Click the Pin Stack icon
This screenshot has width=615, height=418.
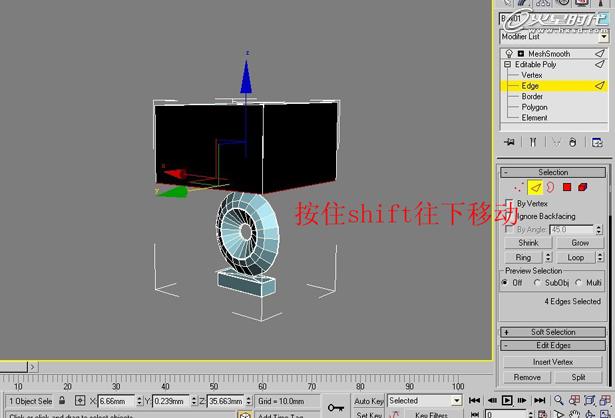point(509,143)
